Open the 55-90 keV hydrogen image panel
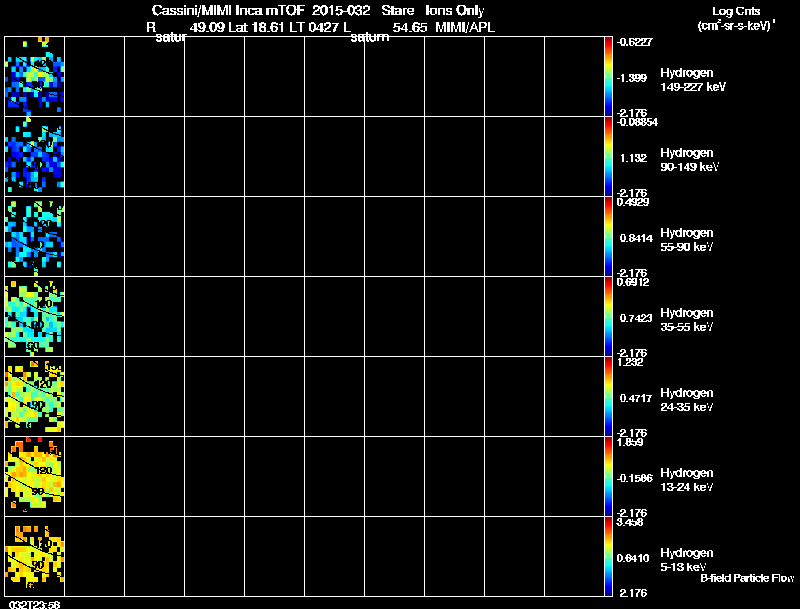 [35, 237]
